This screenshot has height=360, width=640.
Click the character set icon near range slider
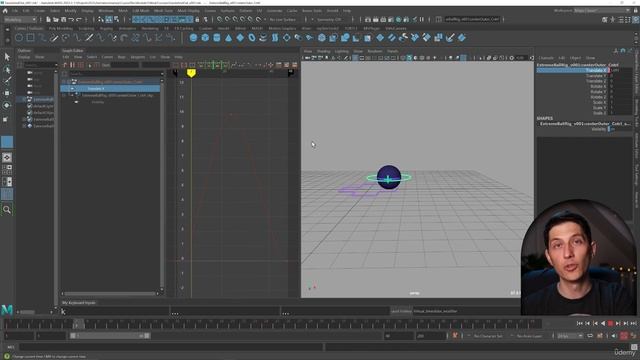[455, 336]
